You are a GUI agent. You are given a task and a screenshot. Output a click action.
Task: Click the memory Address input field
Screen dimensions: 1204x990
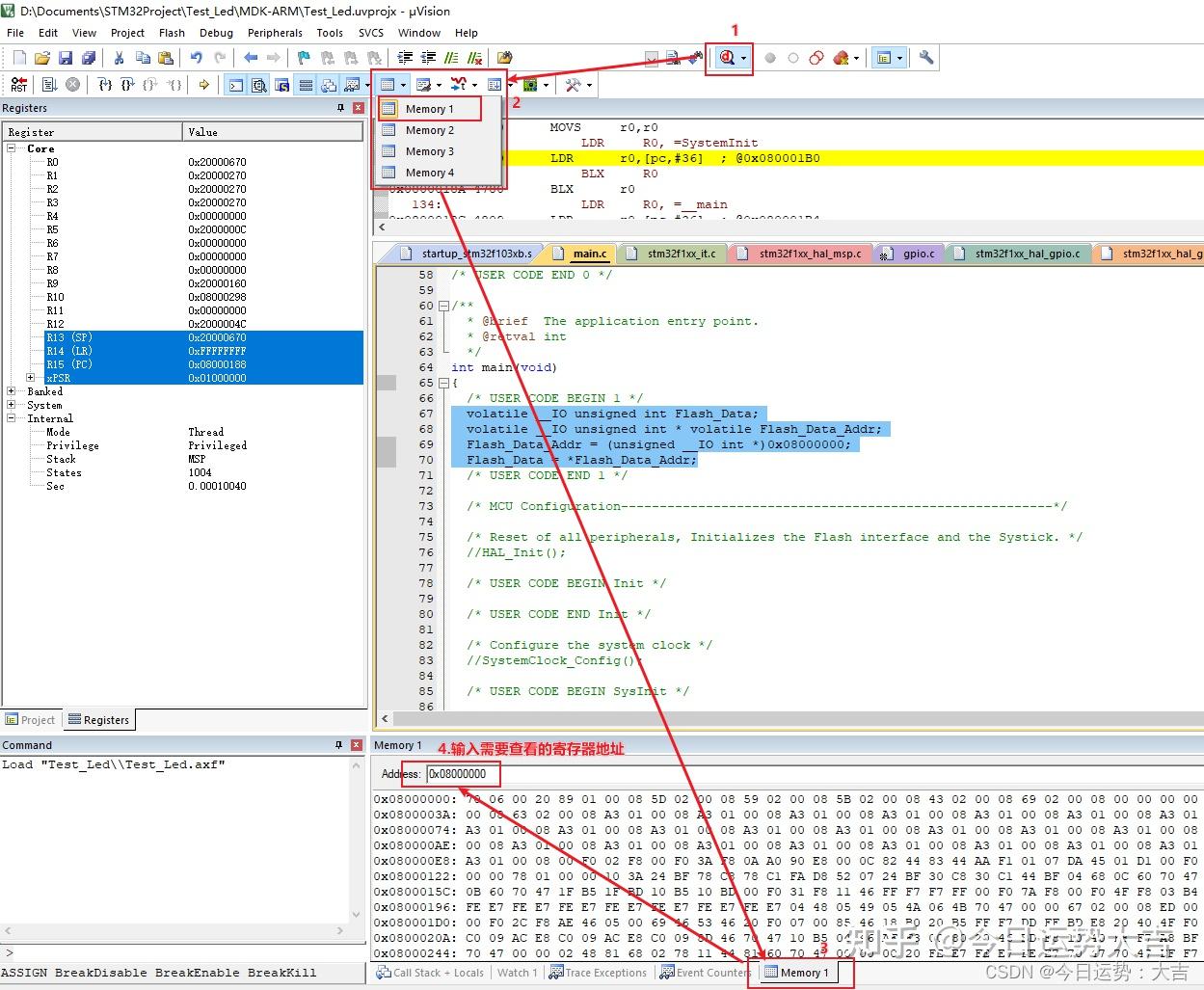coord(463,773)
